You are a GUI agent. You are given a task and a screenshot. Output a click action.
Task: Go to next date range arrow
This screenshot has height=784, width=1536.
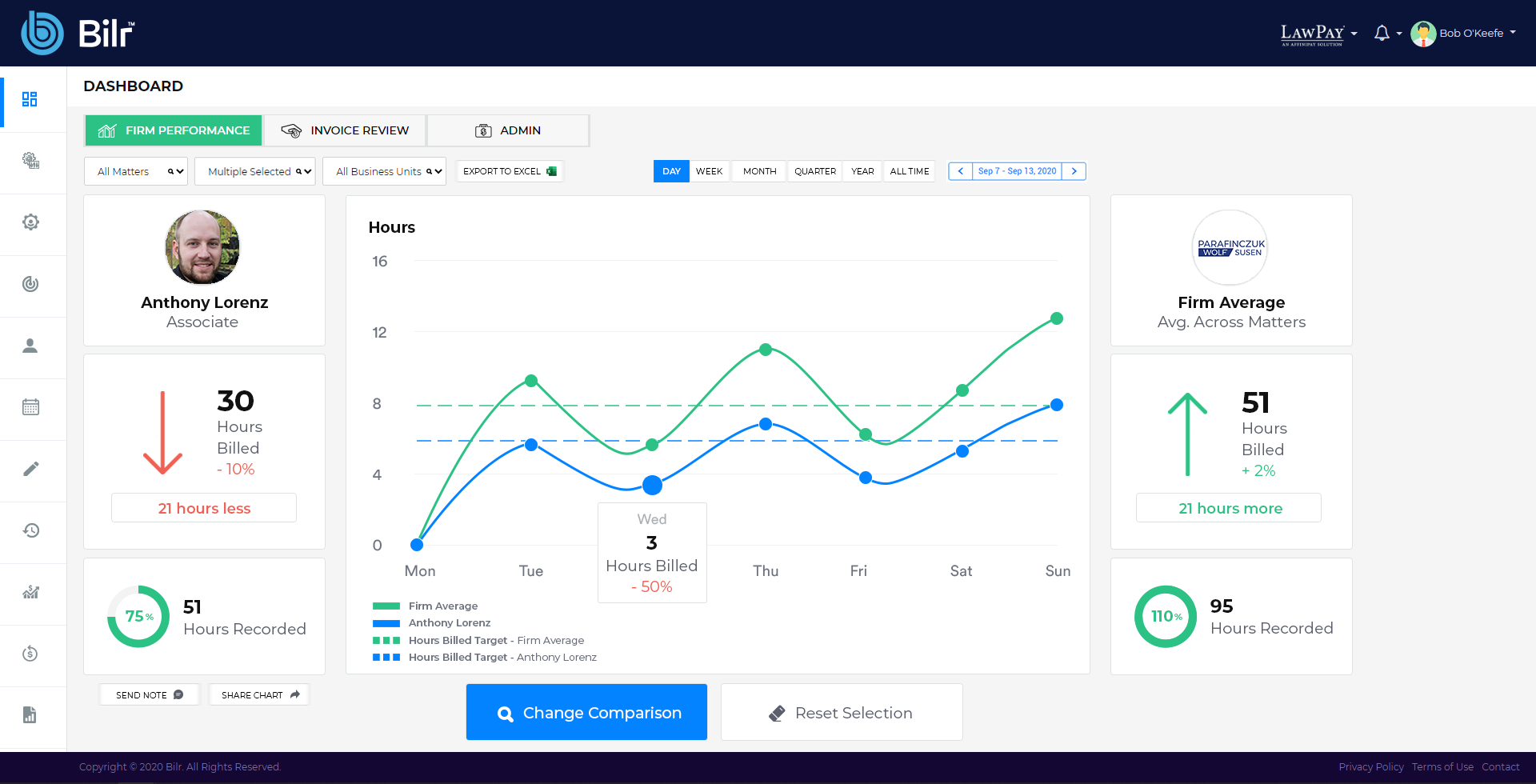(x=1074, y=171)
